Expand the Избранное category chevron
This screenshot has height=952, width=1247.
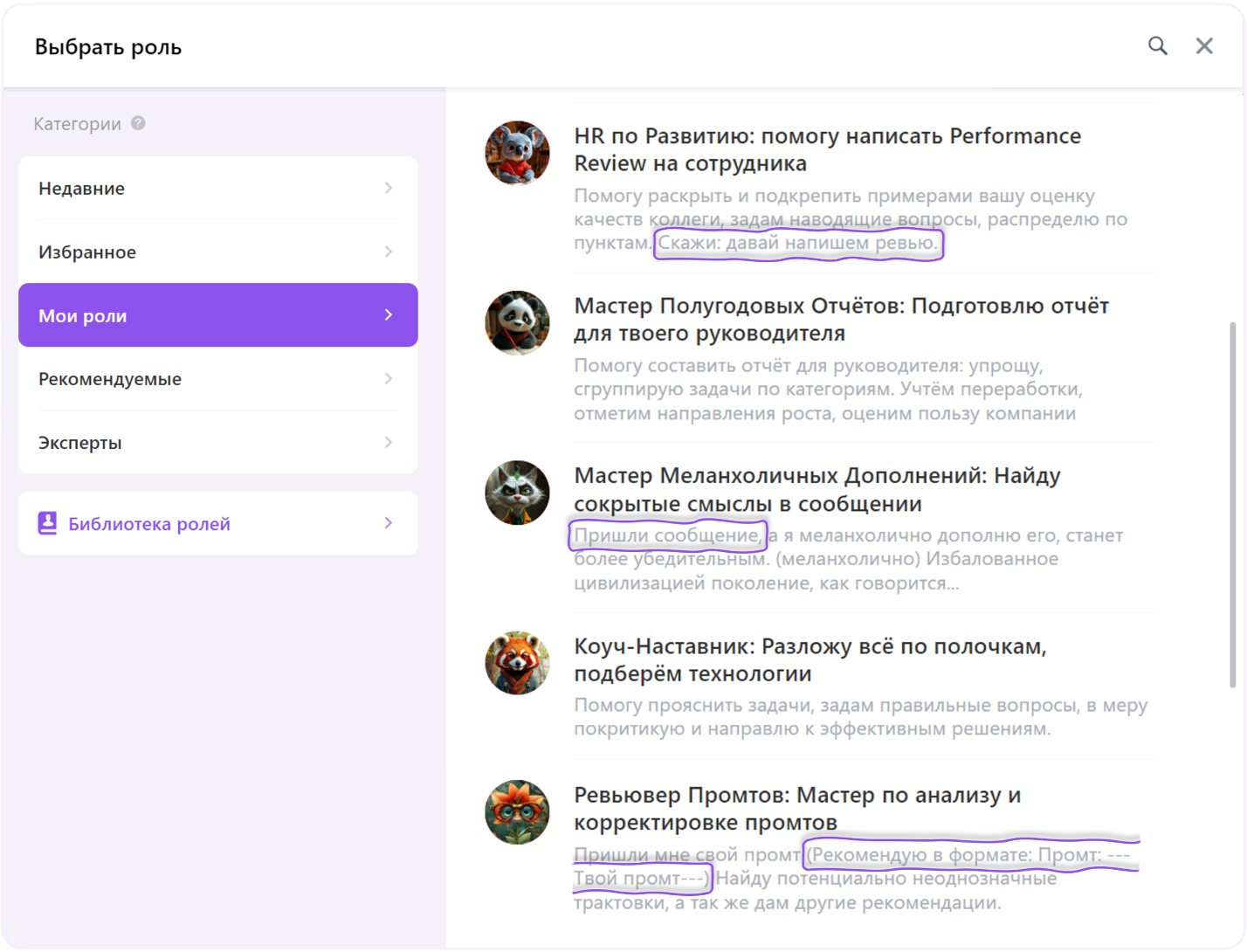pos(389,251)
